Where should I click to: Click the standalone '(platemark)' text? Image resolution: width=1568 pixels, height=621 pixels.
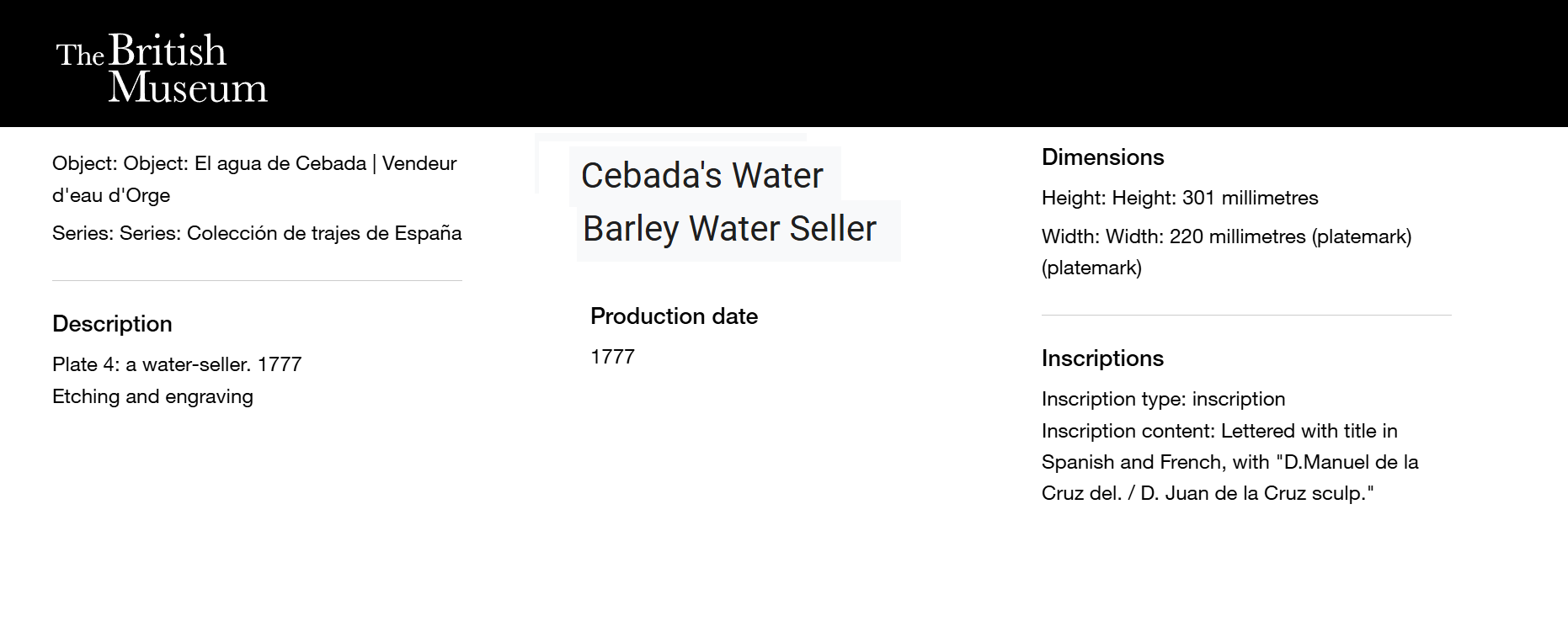pos(1091,268)
